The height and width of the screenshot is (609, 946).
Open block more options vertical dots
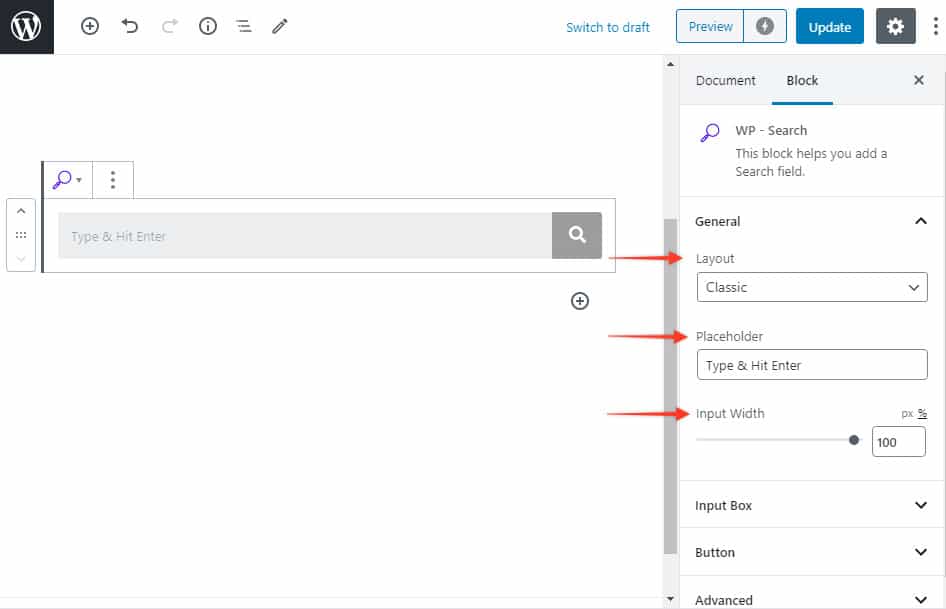[113, 180]
